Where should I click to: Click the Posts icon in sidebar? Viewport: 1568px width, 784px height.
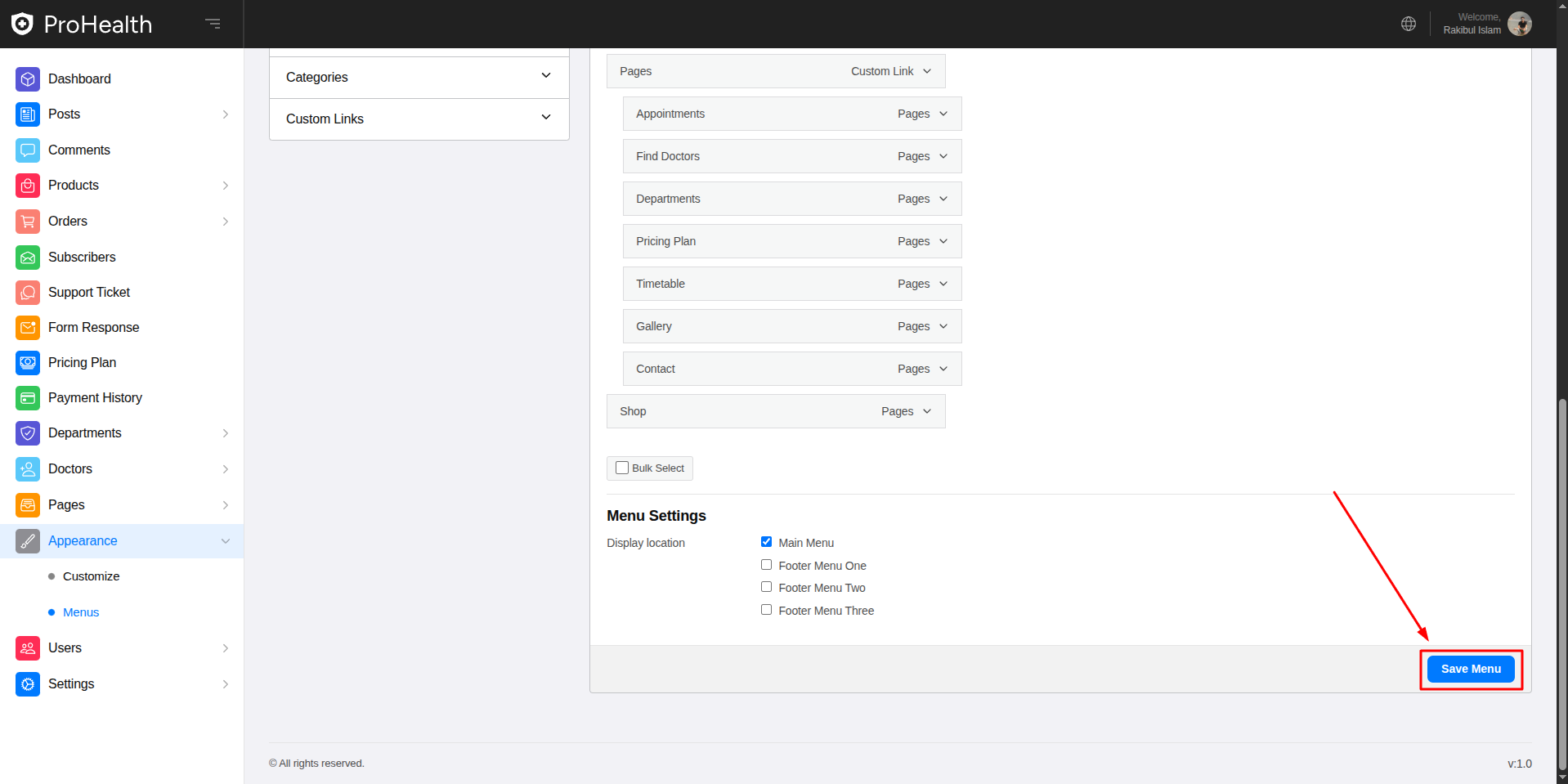tap(28, 114)
